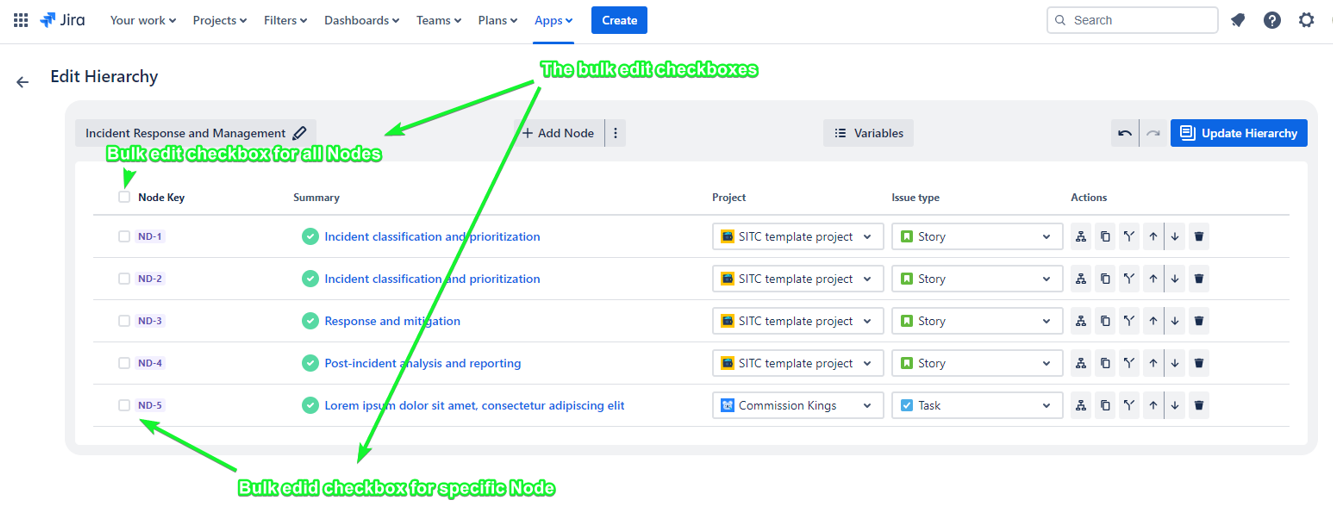Select the ND-2 row checkbox
This screenshot has height=525, width=1333.
(x=124, y=279)
